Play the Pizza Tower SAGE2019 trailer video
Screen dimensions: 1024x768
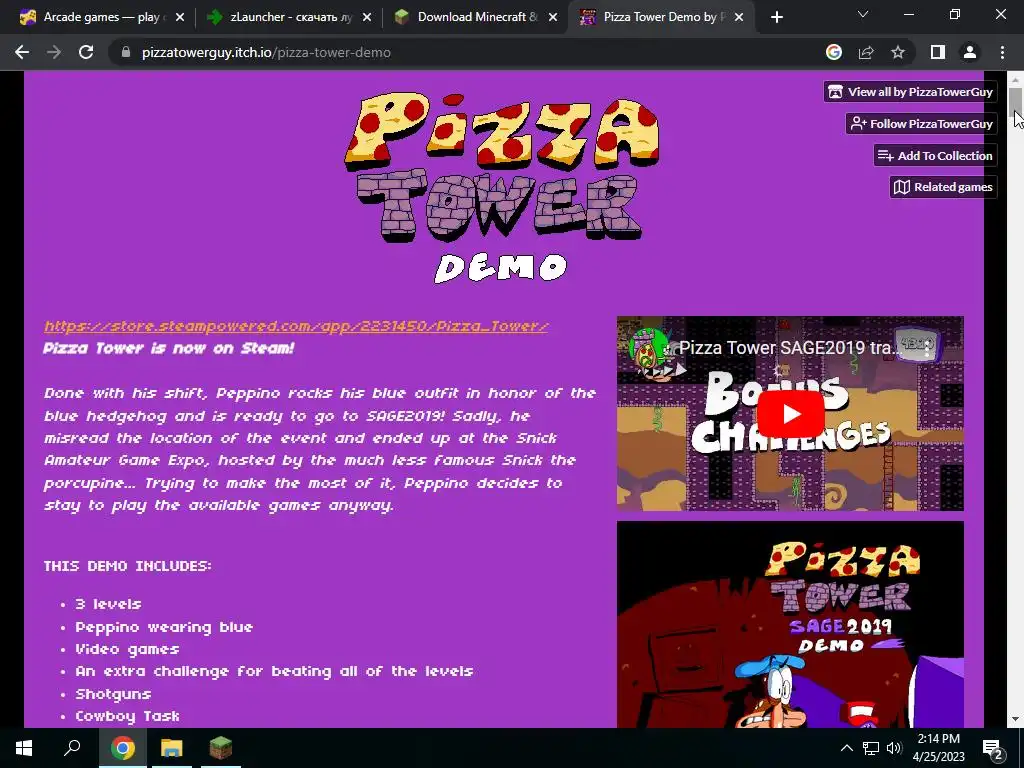tap(790, 414)
